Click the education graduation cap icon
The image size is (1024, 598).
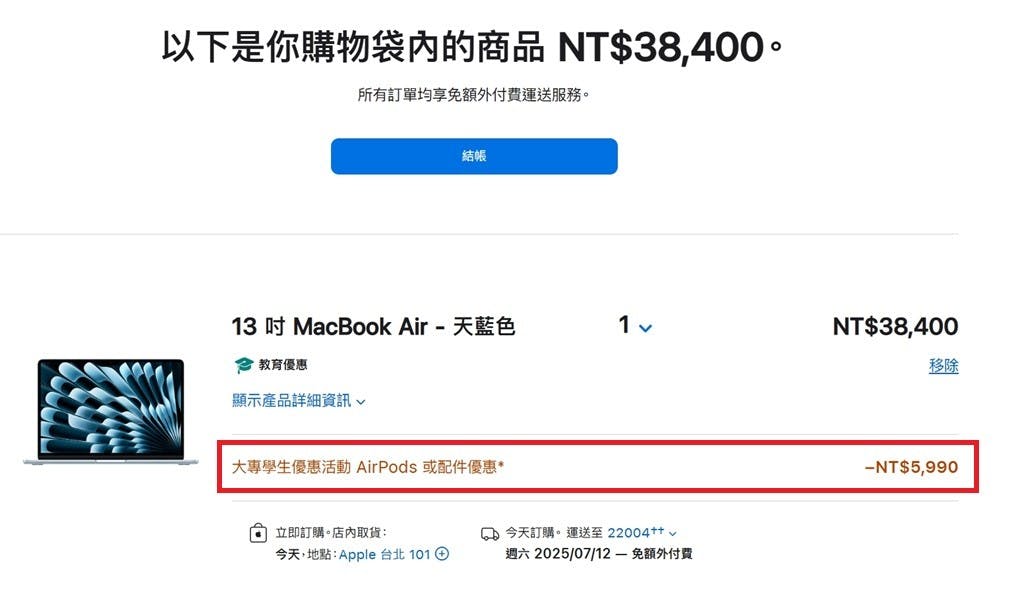[244, 365]
